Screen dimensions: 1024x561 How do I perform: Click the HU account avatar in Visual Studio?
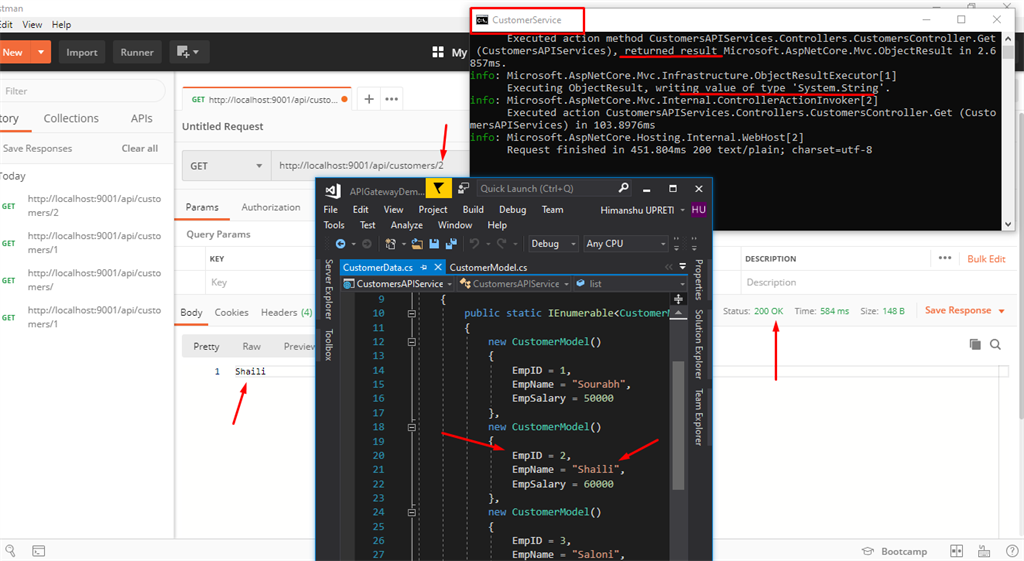click(699, 210)
